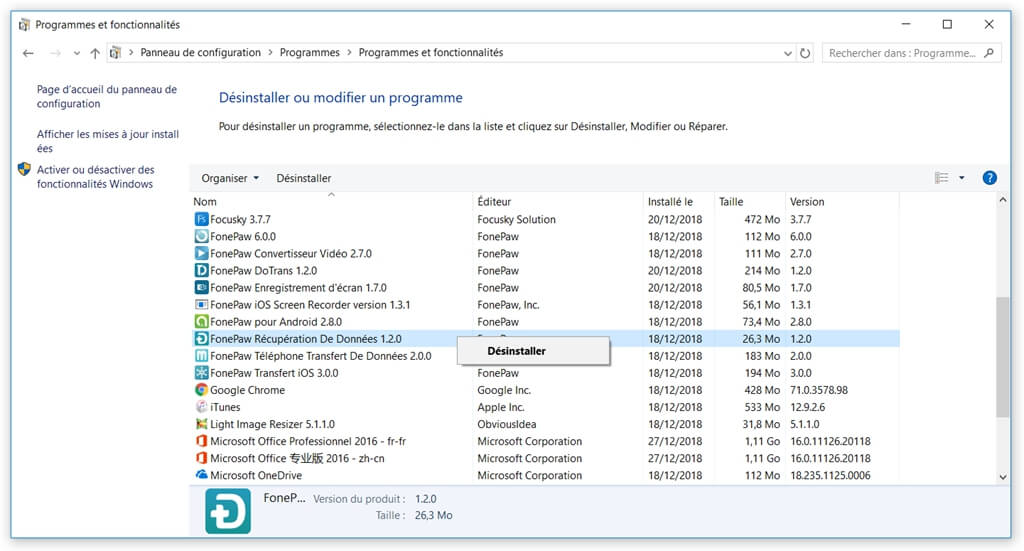Click the vertical scrollbar thumb
The image size is (1024, 551).
pyautogui.click(x=1002, y=356)
